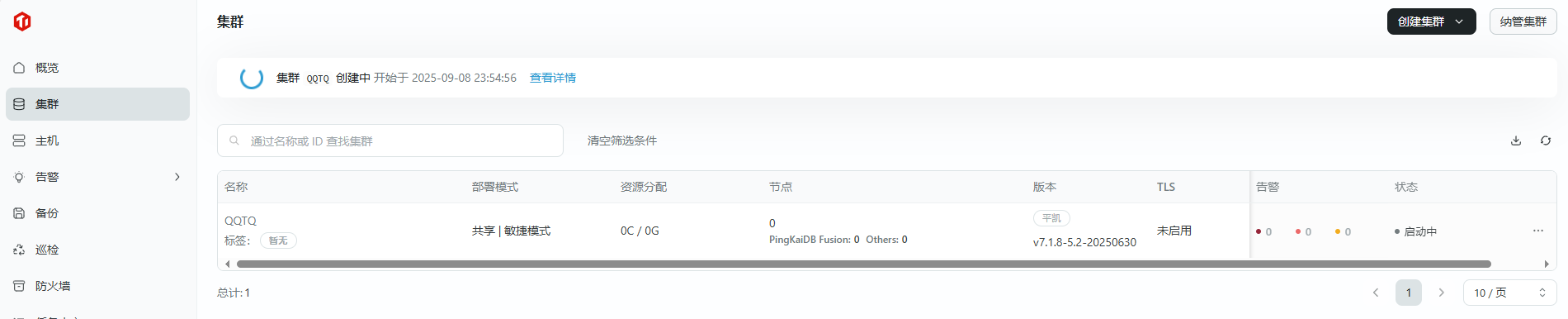Click 清空筛选条件 to clear filters
The width and height of the screenshot is (1568, 319).
622,140
